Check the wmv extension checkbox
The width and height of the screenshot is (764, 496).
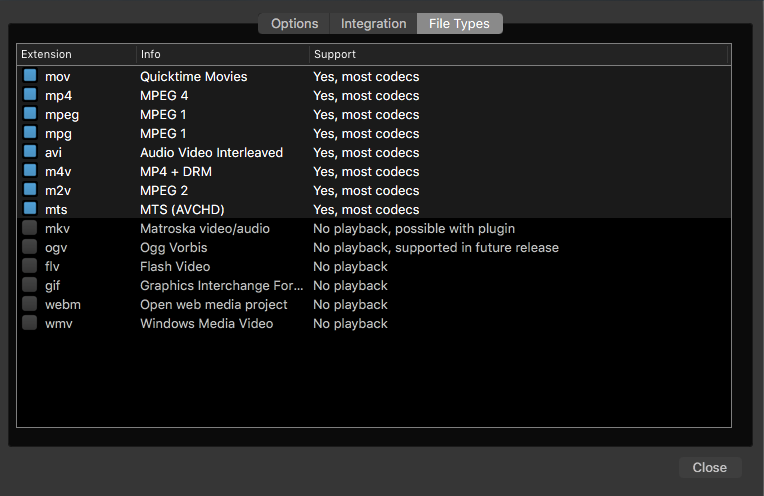pos(30,323)
